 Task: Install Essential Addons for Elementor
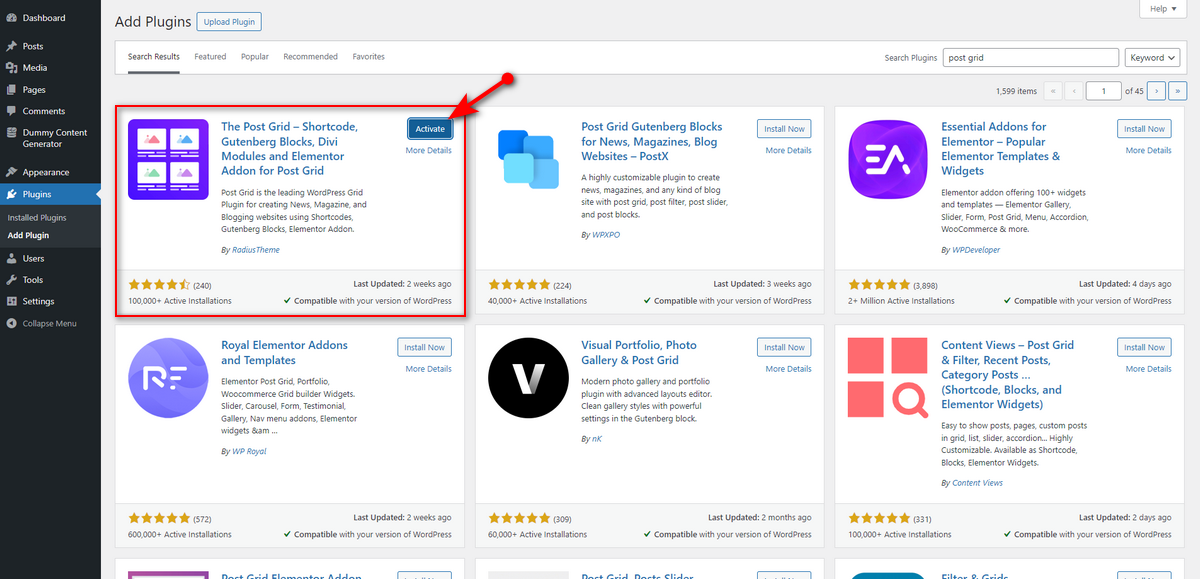tap(1144, 129)
